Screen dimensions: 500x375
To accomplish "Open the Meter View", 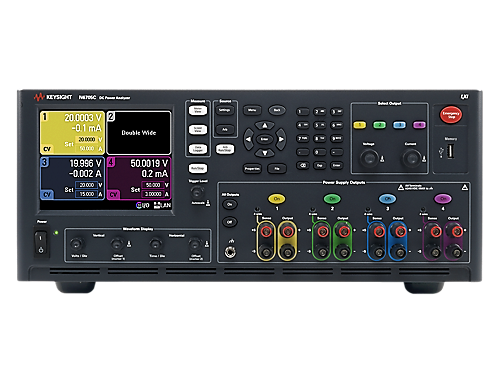I will click(x=198, y=110).
